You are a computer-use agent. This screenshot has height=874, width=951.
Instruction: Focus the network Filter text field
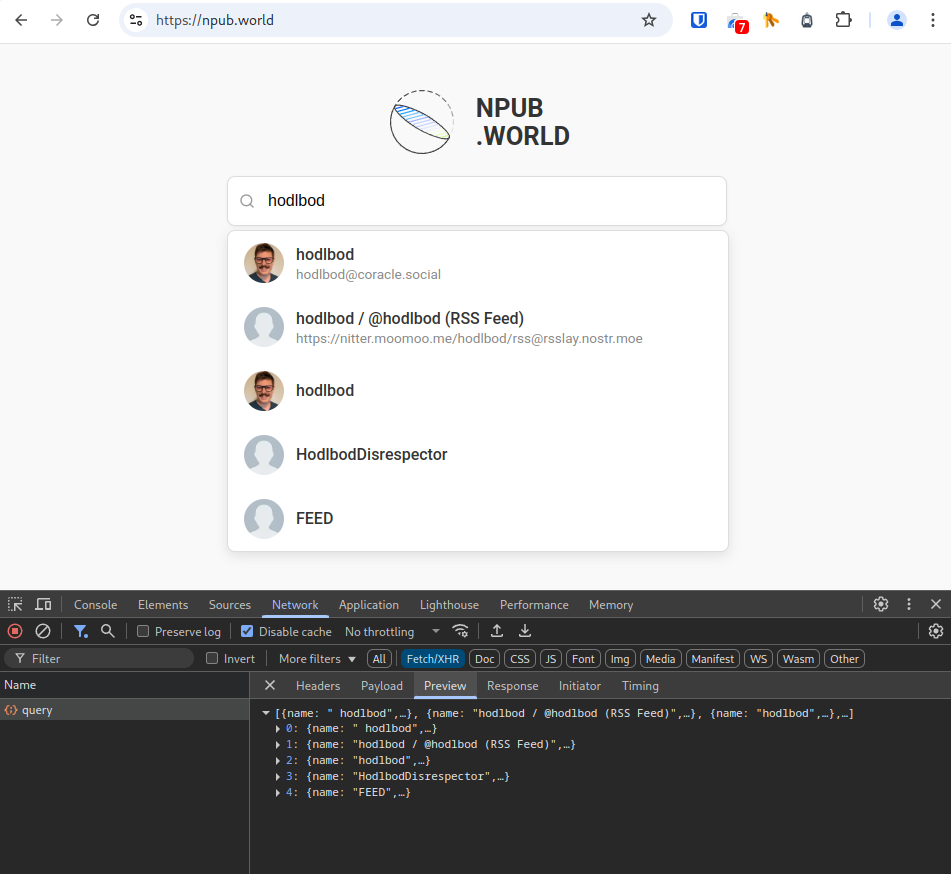(x=99, y=659)
